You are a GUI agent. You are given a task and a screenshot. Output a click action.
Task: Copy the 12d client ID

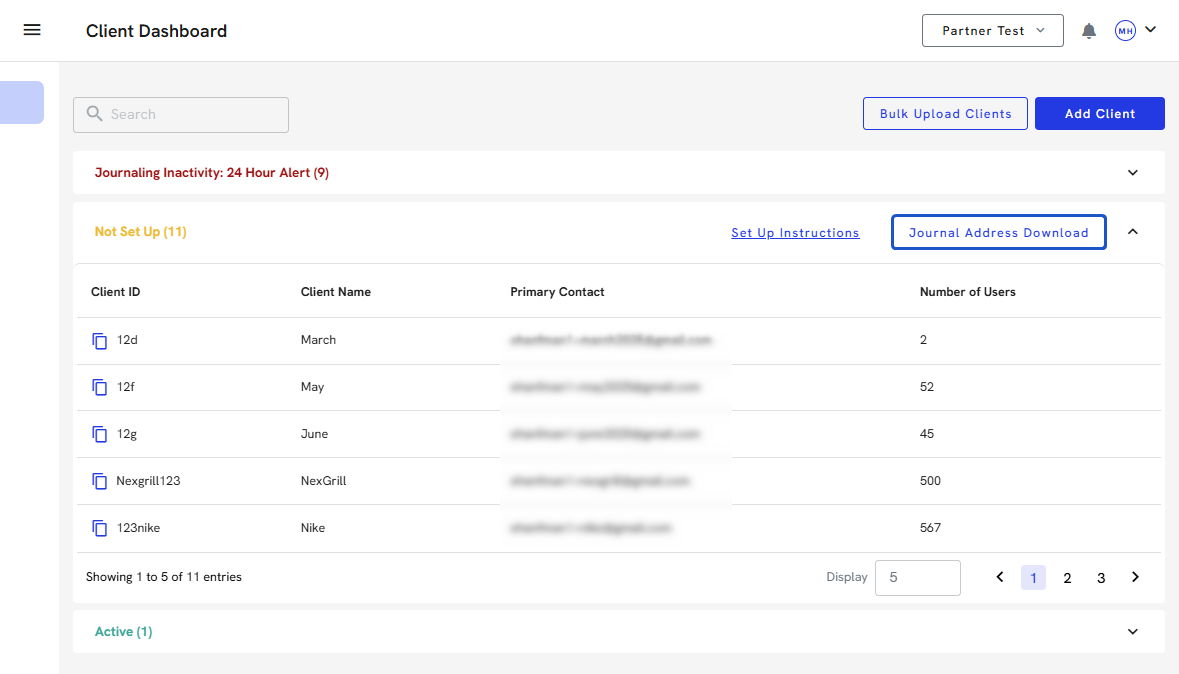coord(100,341)
